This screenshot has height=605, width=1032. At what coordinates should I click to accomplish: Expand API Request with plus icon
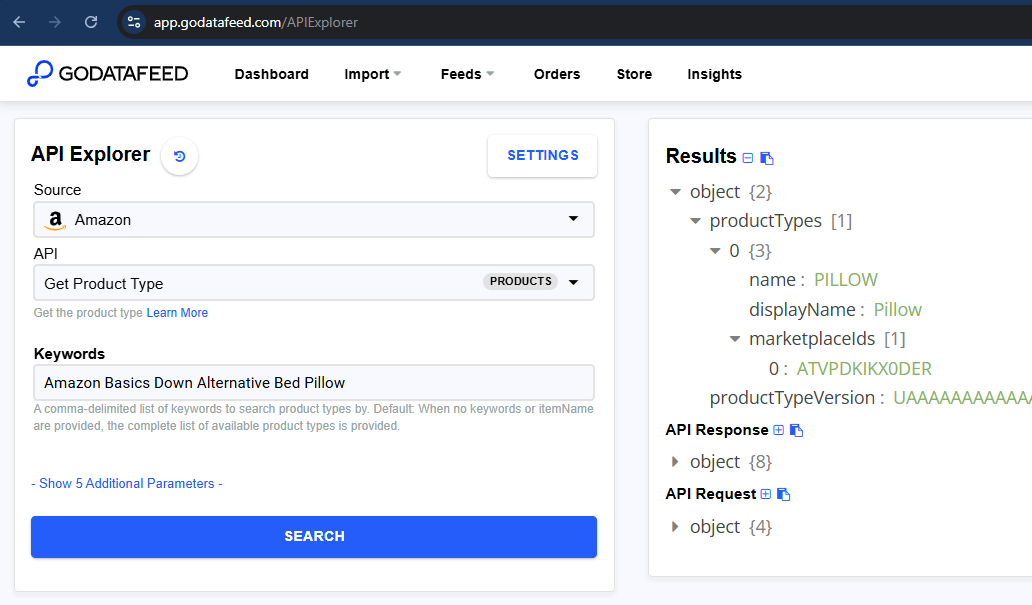coord(765,494)
